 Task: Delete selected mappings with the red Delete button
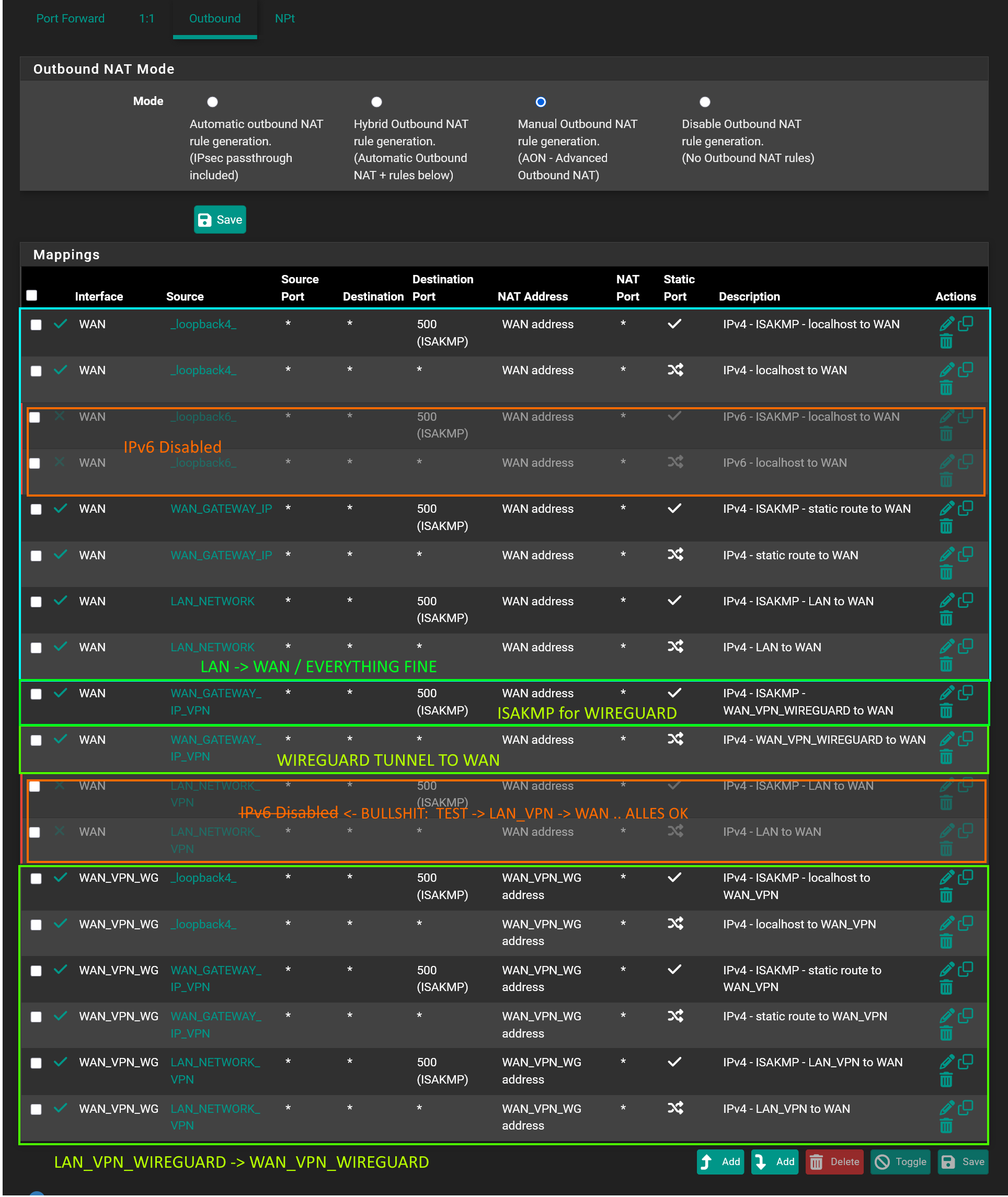(835, 1161)
